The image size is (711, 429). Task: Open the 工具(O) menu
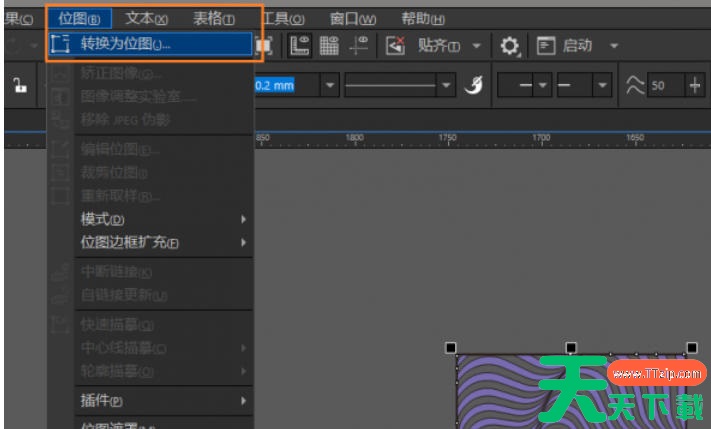pos(283,19)
